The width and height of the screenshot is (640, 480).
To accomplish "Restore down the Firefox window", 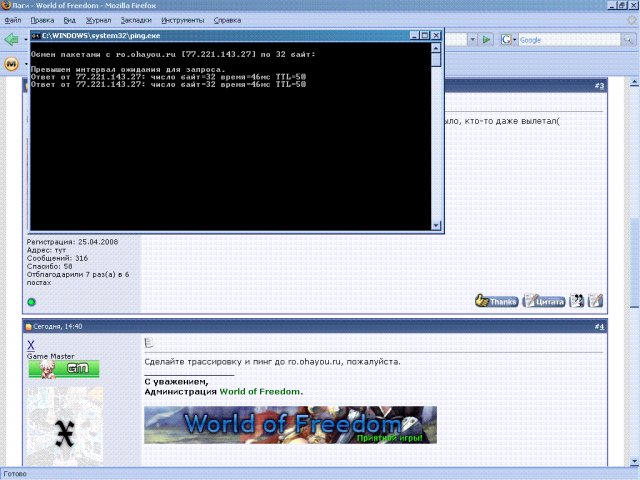I will click(x=622, y=5).
